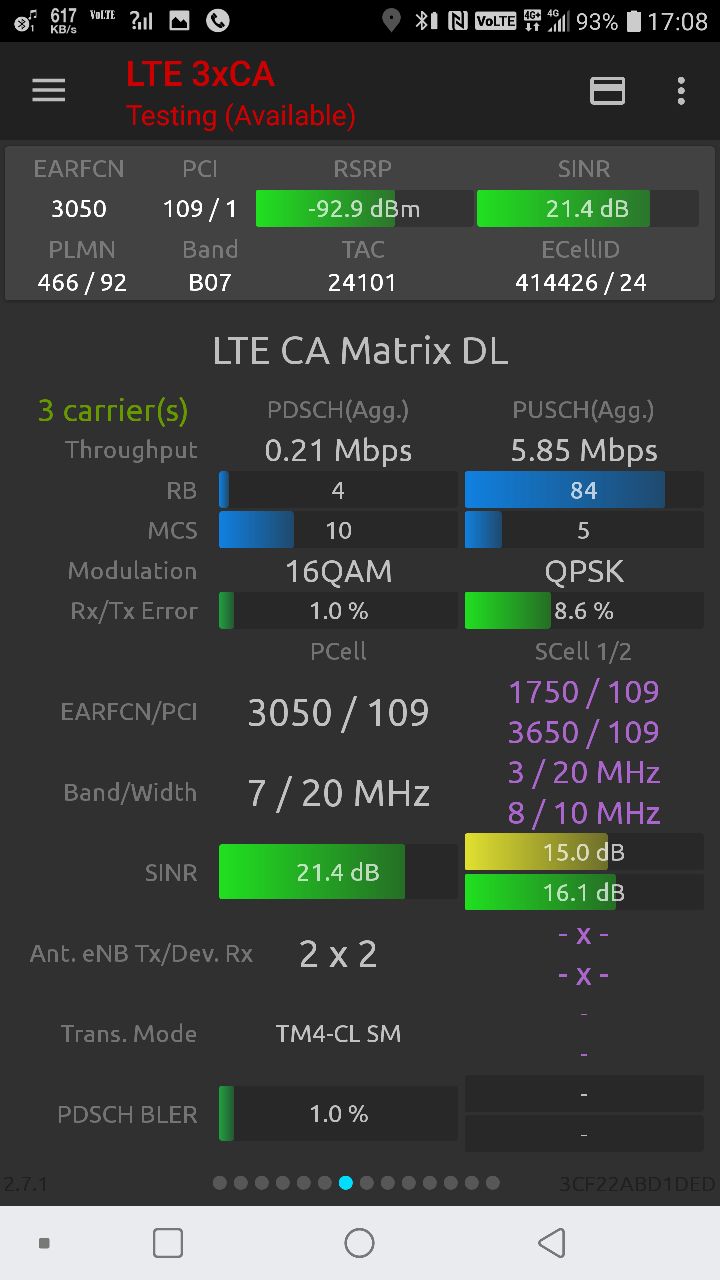Image resolution: width=720 pixels, height=1280 pixels.
Task: Tap the yellow SCell SINR 15.0 dB bar
Action: click(x=584, y=852)
